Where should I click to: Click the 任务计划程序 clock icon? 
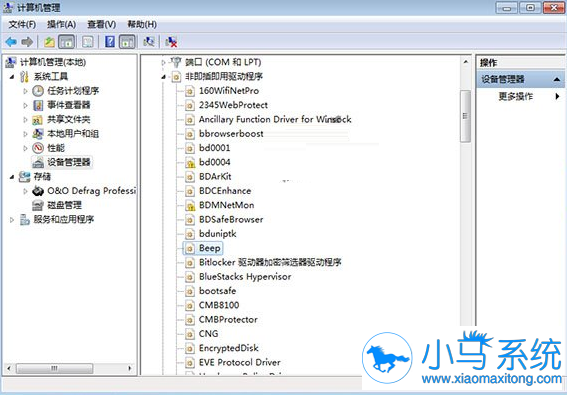(x=38, y=91)
